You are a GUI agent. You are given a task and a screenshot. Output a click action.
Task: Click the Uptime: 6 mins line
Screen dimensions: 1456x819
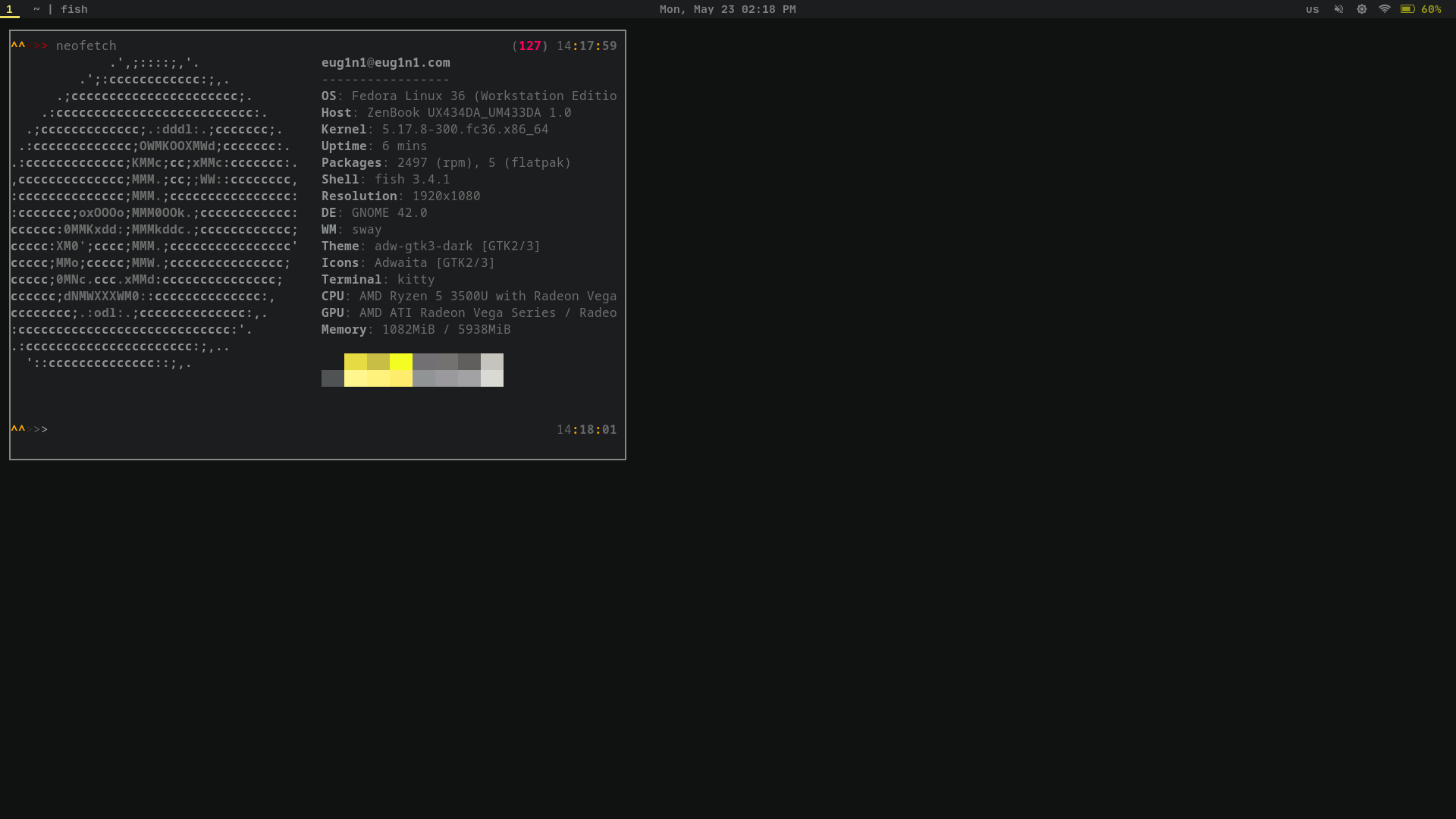(x=375, y=146)
